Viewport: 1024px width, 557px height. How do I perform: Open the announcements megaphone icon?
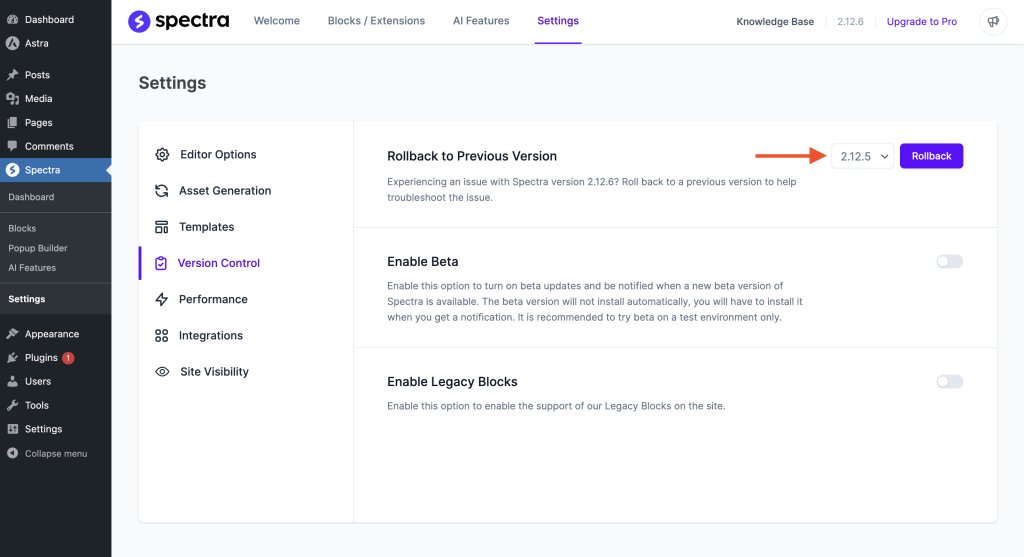pos(993,21)
